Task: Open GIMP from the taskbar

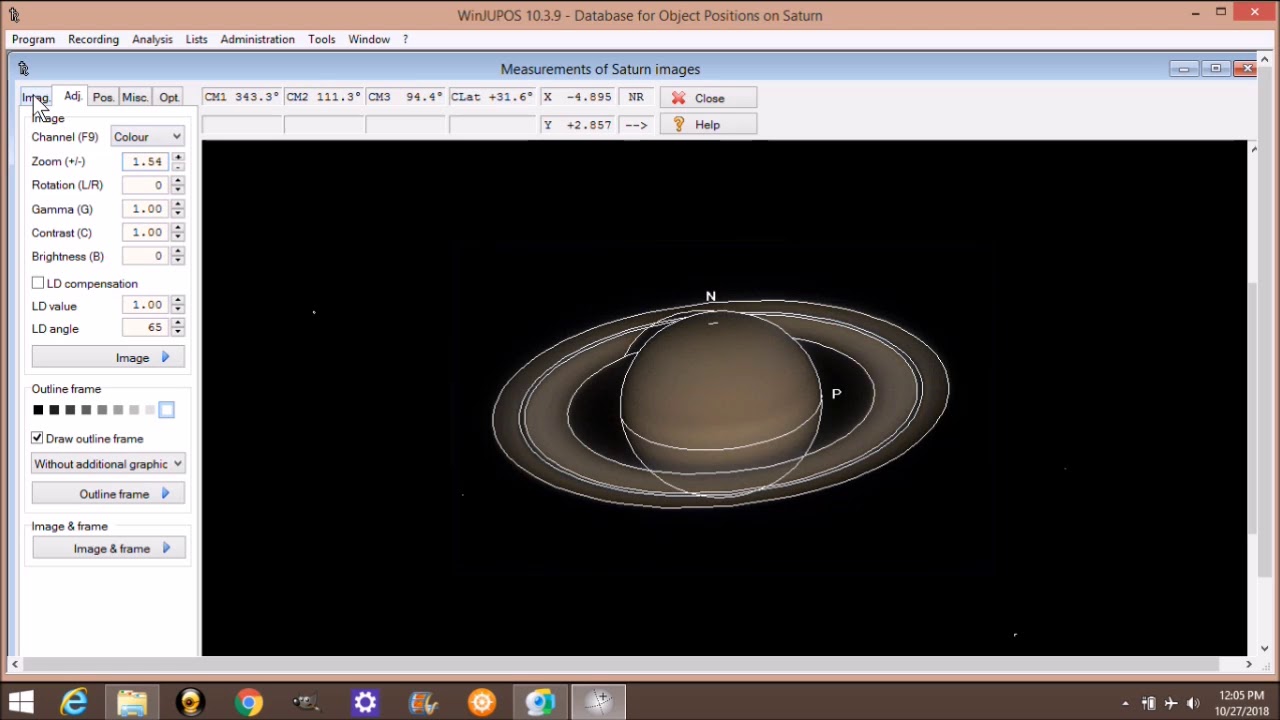Action: point(307,702)
